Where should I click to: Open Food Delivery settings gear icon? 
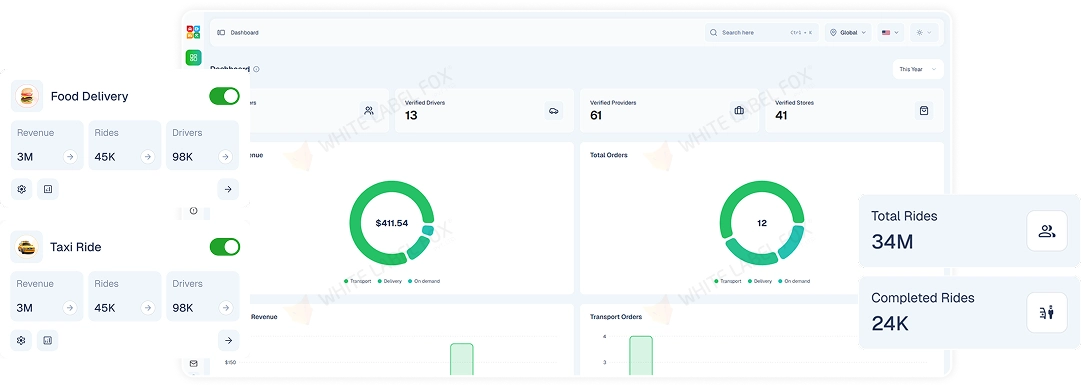(21, 189)
